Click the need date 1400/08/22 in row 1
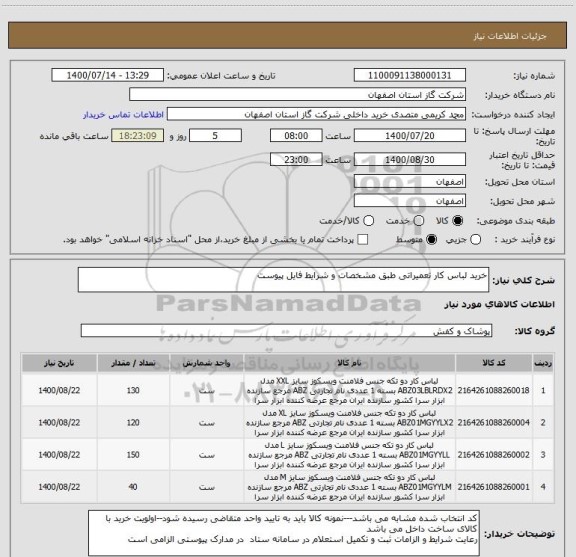 [x=59, y=390]
